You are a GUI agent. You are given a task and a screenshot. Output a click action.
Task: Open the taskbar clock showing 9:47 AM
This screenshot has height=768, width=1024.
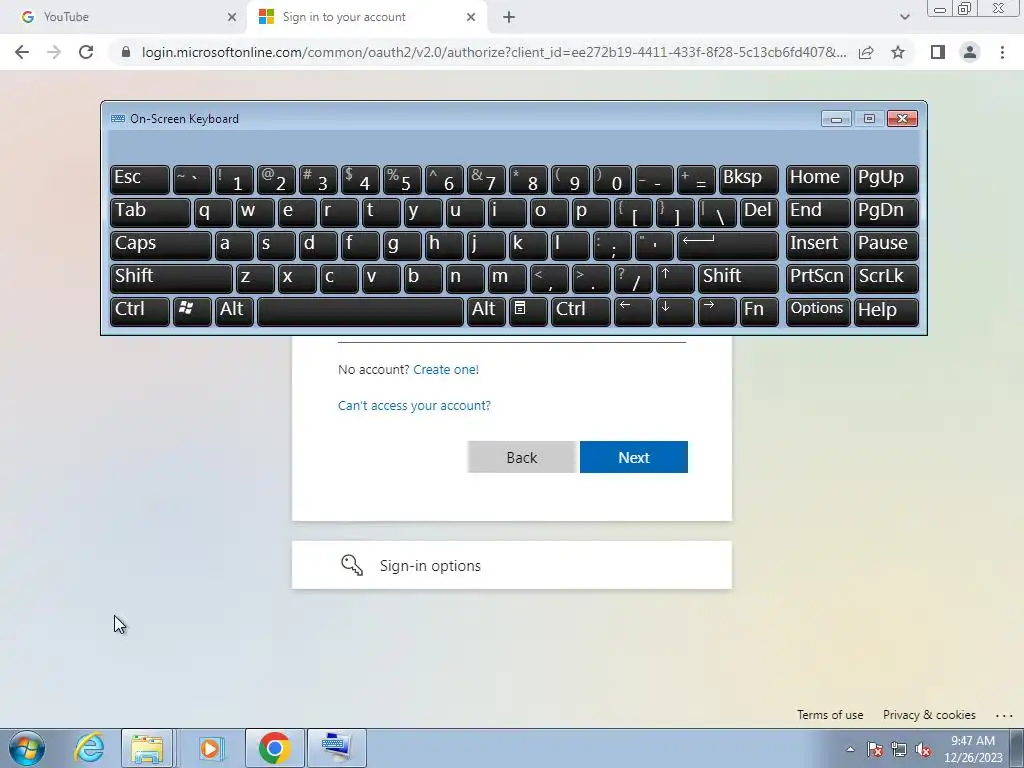[x=973, y=749]
